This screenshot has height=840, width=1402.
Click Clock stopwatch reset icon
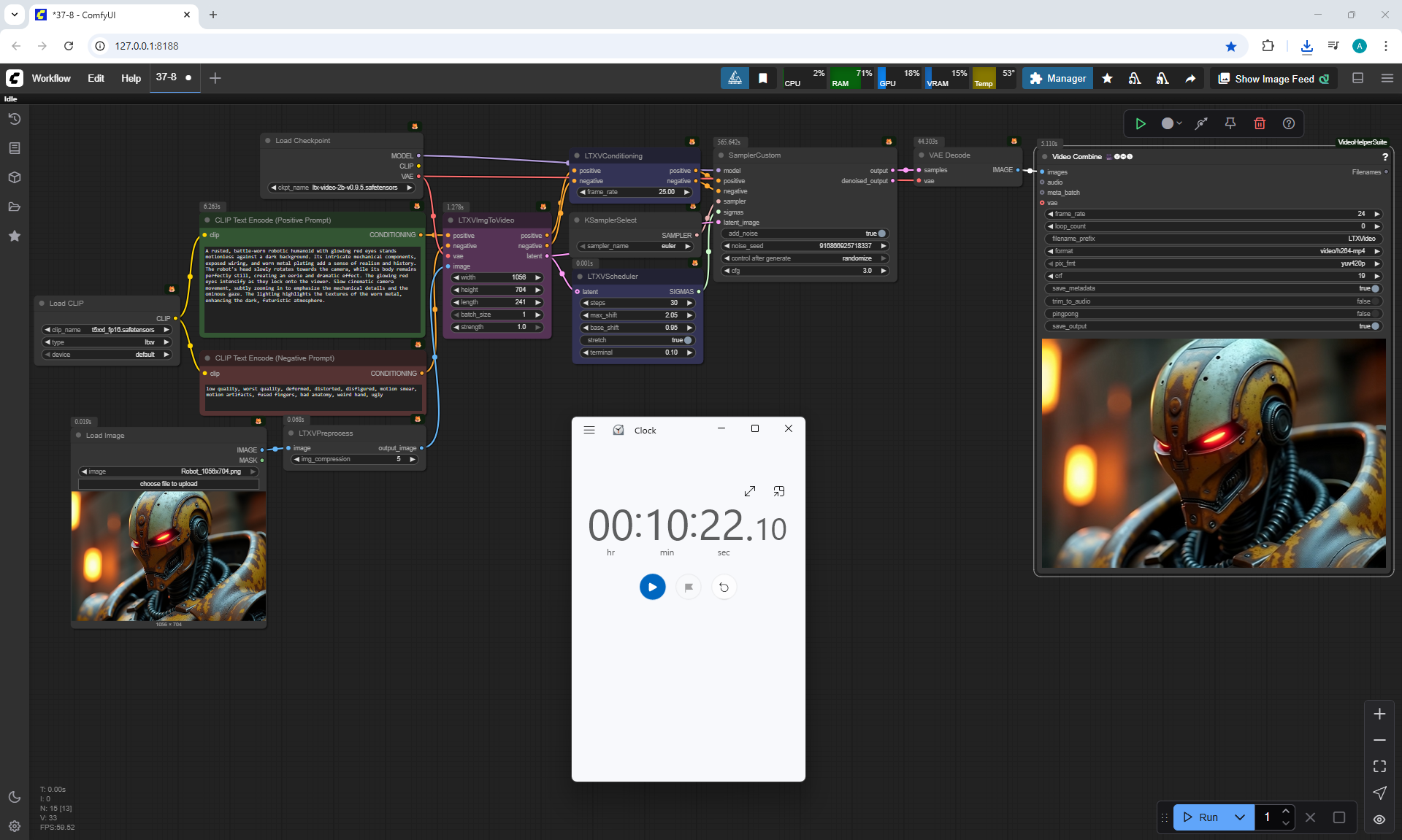click(x=724, y=587)
